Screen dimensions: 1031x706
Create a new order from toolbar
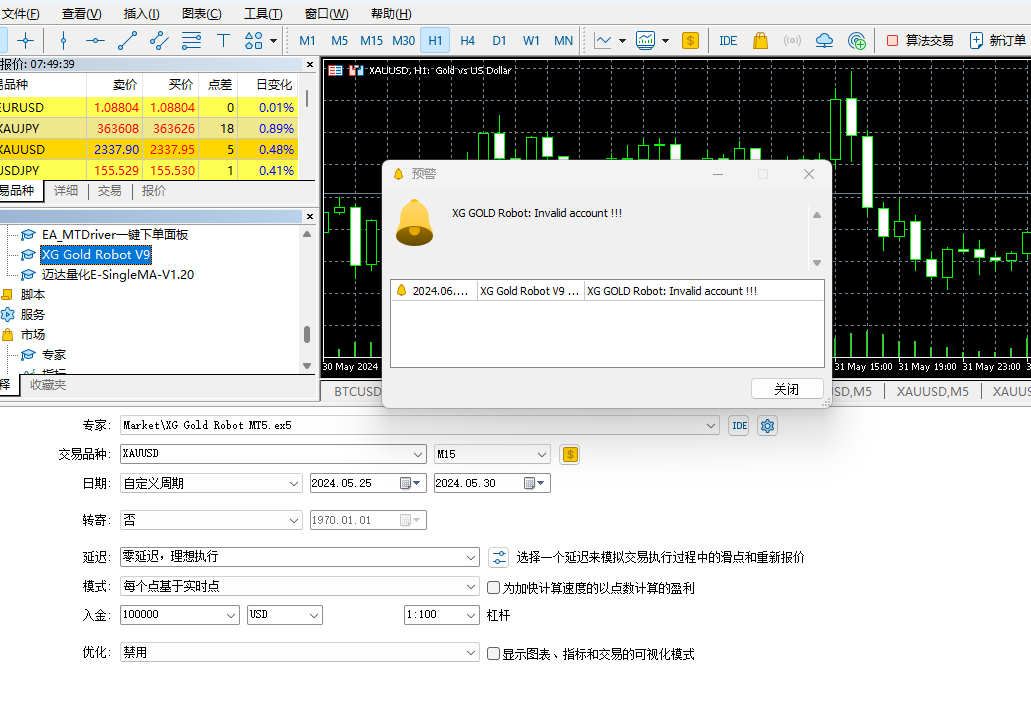tap(998, 41)
